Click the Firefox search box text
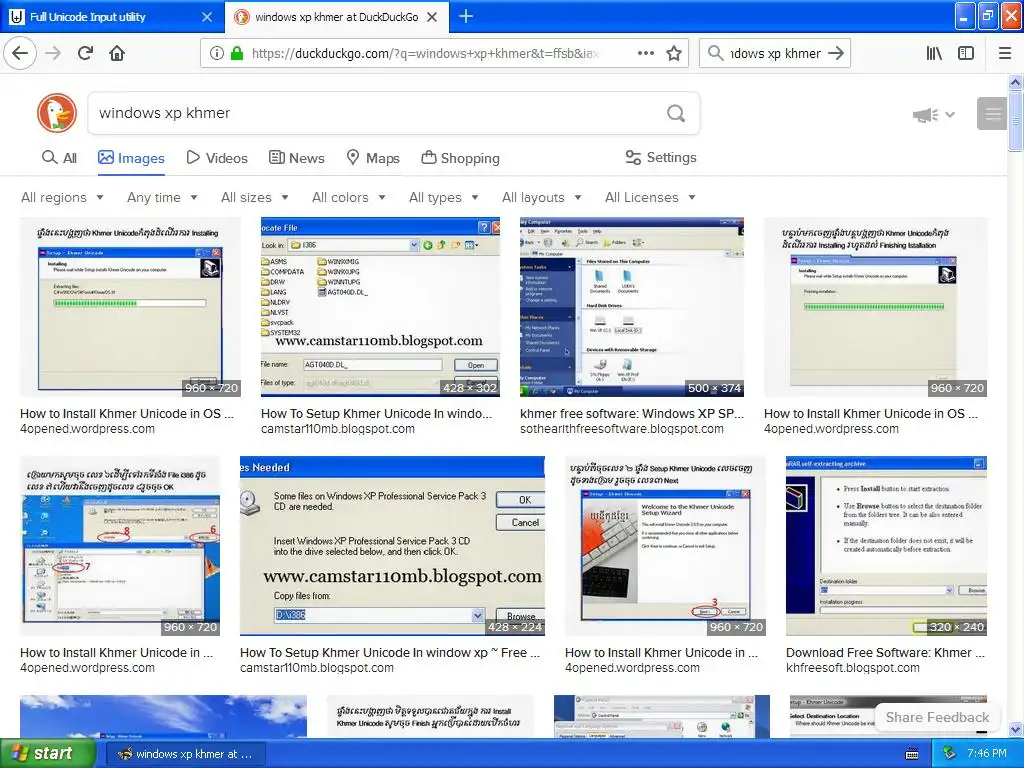Screen dimensions: 1024x768 [x=775, y=54]
